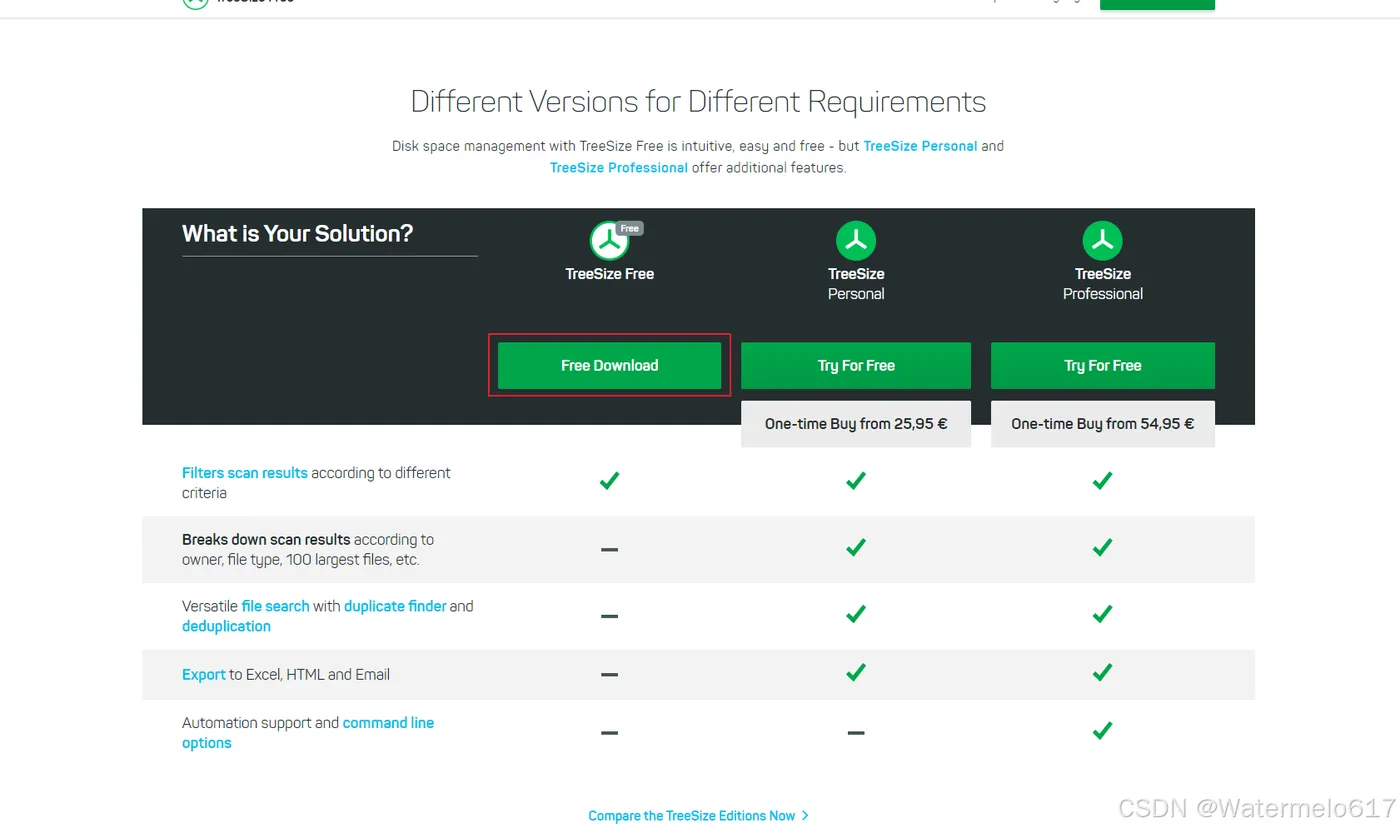1400x833 pixels.
Task: Click Export row dash under TreeSize Free
Action: click(x=609, y=675)
